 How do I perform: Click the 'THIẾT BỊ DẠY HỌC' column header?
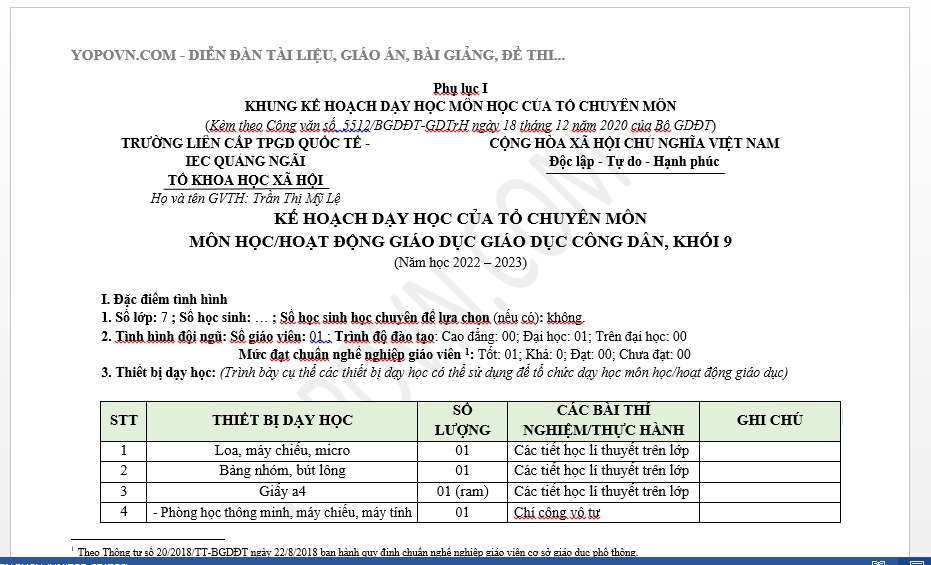click(282, 420)
